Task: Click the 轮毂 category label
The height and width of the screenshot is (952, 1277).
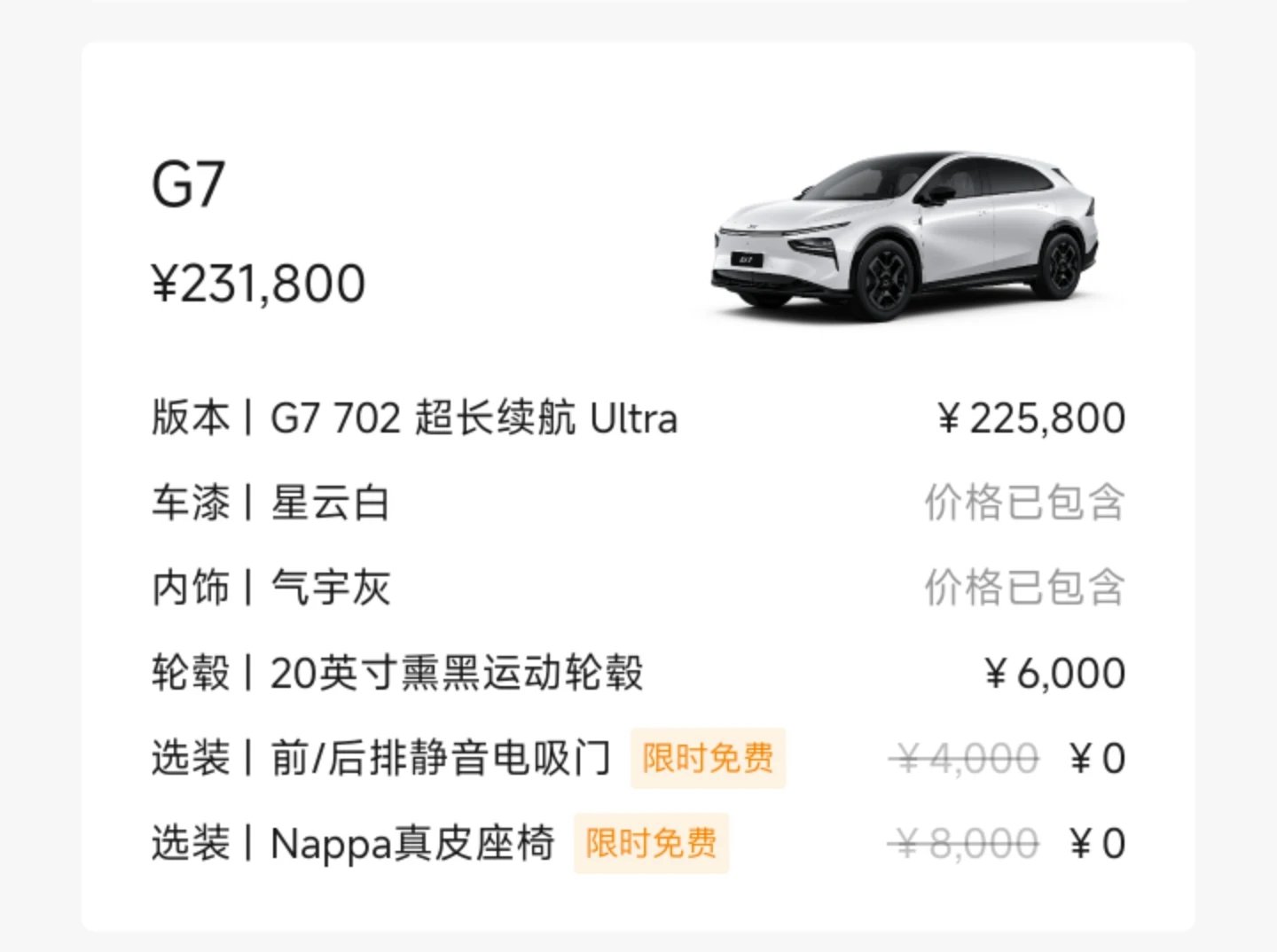Action: point(190,673)
